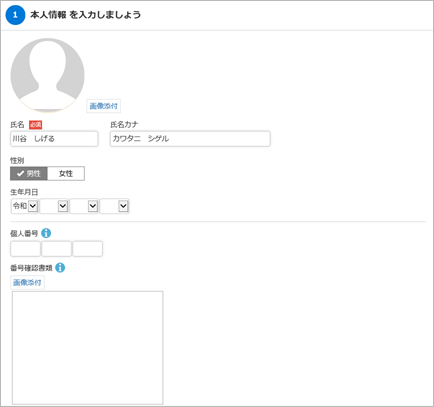Click 画像添付 button next to avatar
This screenshot has height=407, width=434.
point(104,106)
